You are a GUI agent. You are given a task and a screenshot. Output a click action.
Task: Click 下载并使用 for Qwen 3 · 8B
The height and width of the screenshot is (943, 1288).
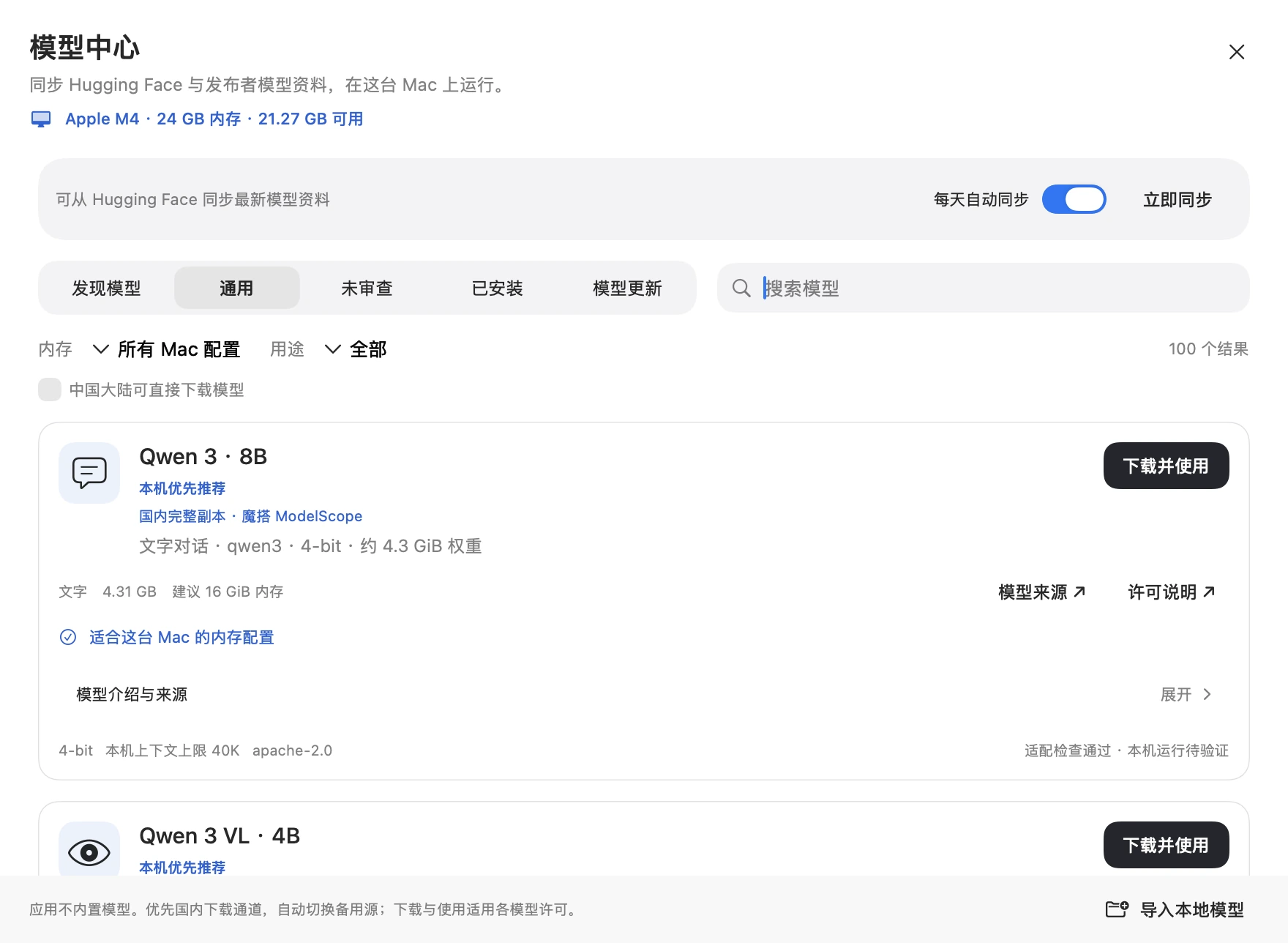[x=1166, y=466]
